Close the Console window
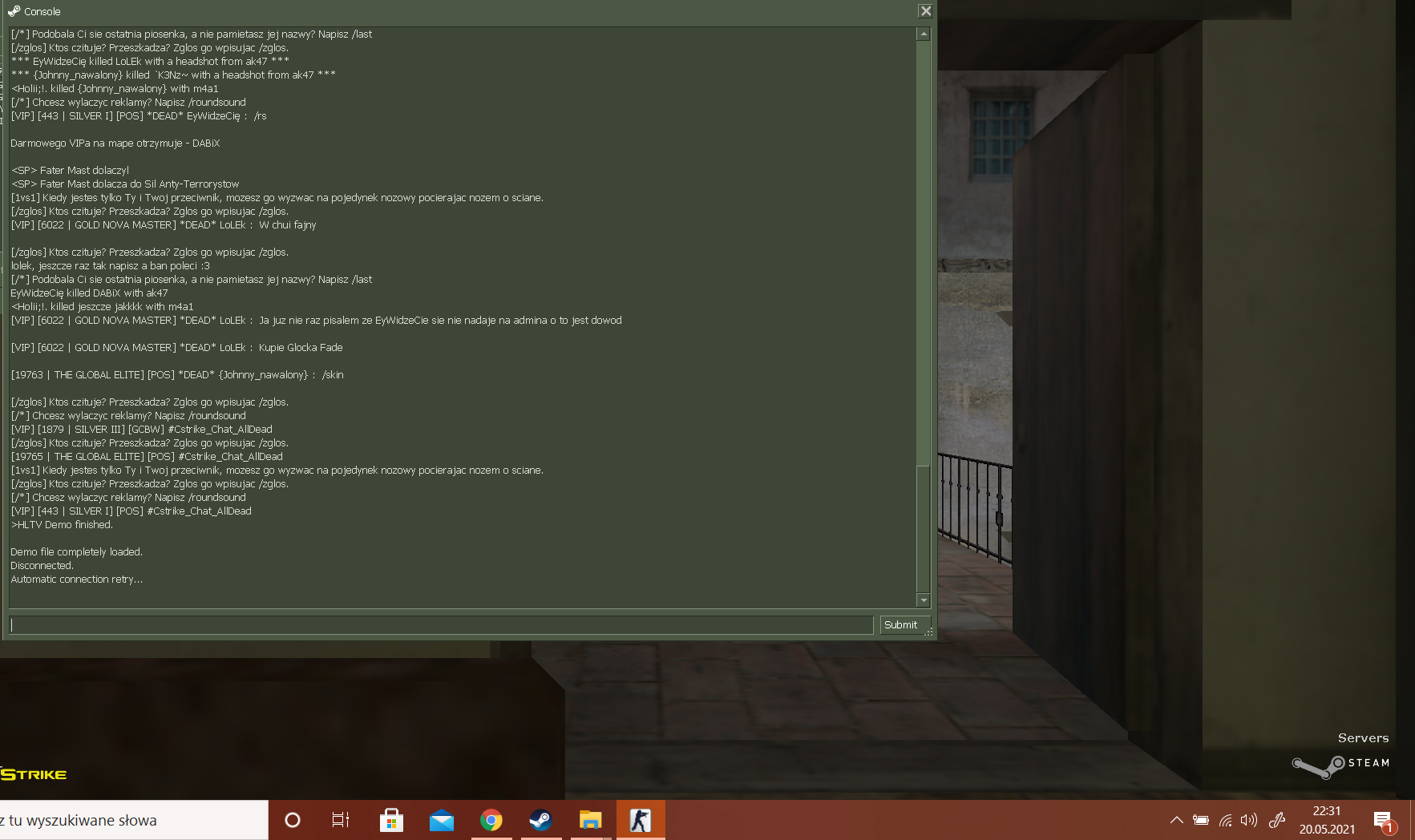This screenshot has height=840, width=1415. tap(925, 11)
